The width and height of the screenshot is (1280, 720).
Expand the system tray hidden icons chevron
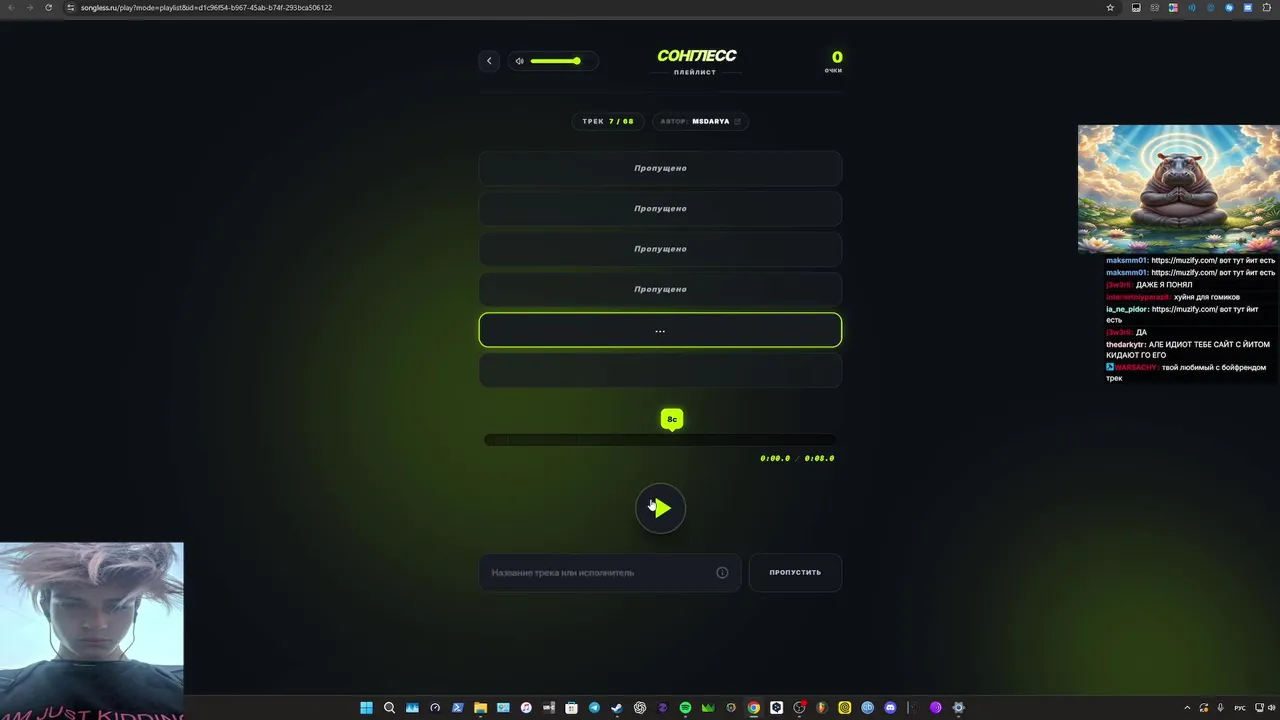pos(1187,708)
